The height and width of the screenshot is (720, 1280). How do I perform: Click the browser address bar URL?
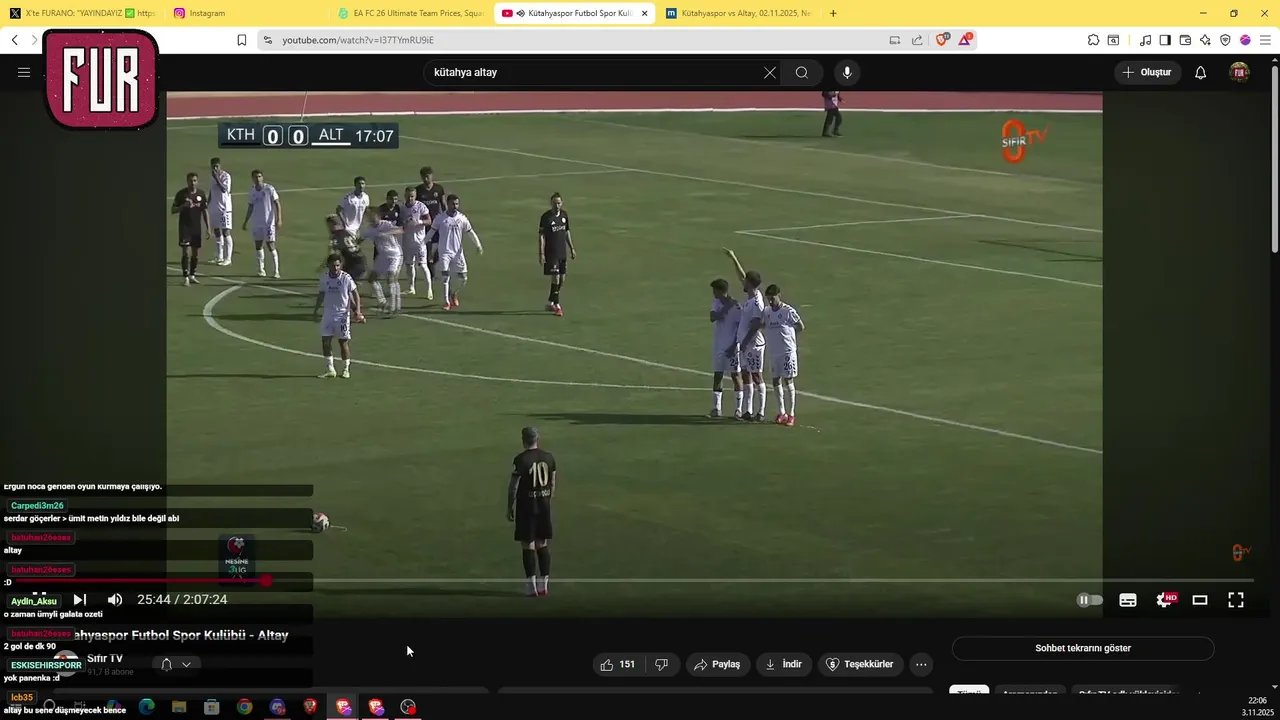[x=358, y=40]
